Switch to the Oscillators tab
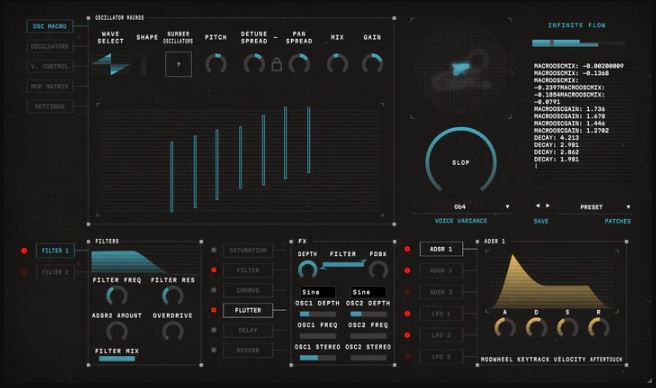Image resolution: width=656 pixels, height=388 pixels. point(50,46)
